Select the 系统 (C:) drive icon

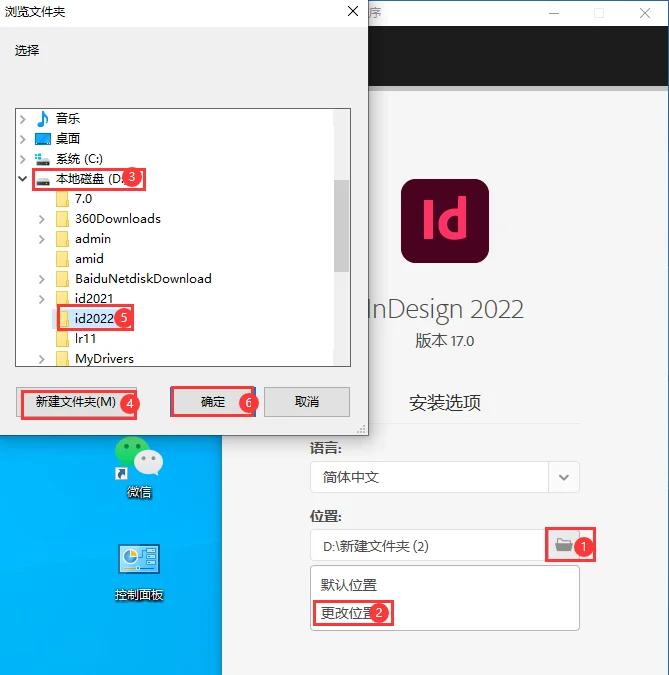coord(42,159)
